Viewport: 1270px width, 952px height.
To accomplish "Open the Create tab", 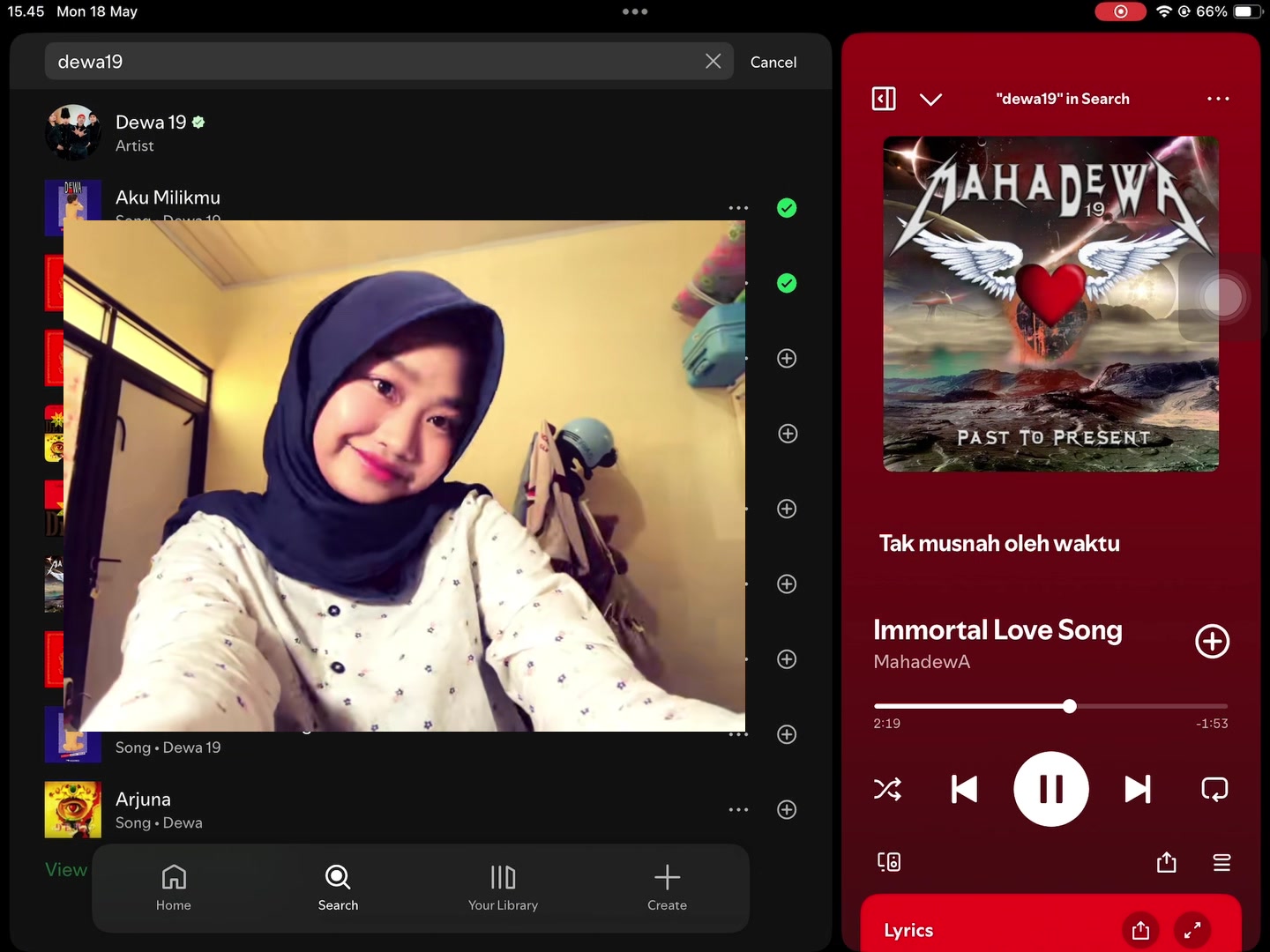I will click(x=667, y=888).
